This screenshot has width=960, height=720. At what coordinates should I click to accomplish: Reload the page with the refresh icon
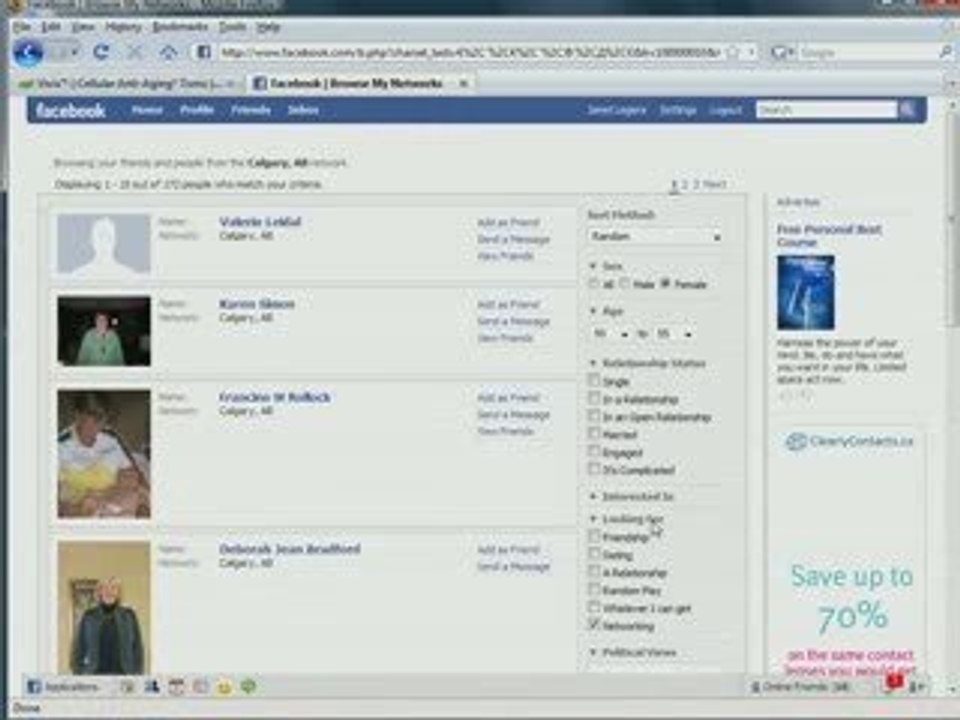click(101, 52)
